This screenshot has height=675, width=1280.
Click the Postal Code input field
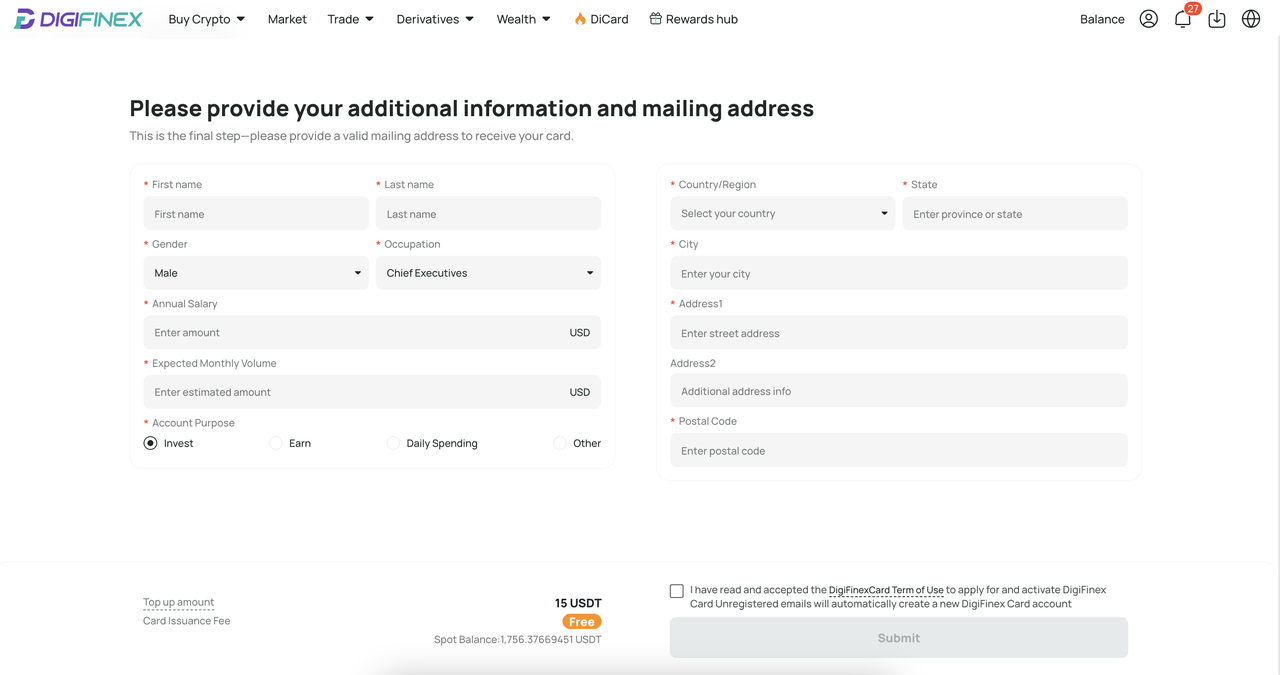899,450
